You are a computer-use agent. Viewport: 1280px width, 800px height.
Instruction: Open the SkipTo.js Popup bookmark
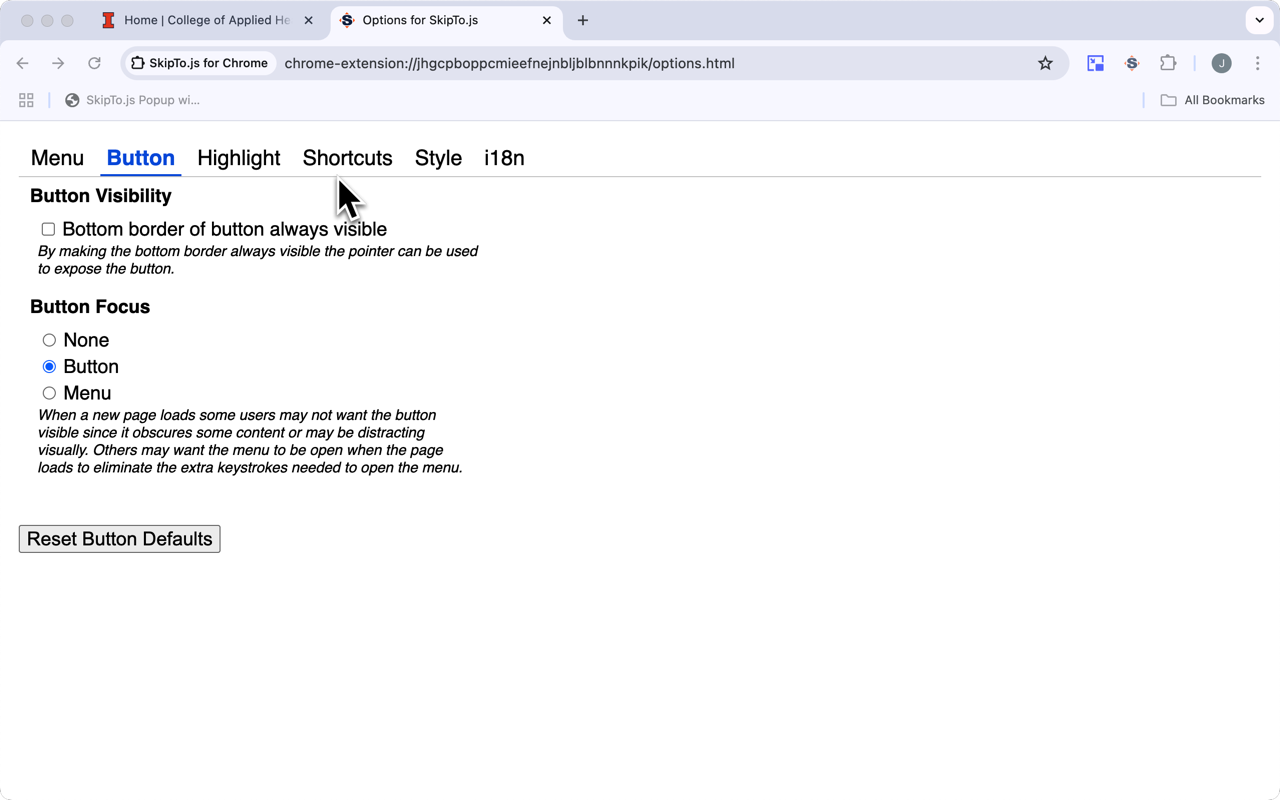132,100
